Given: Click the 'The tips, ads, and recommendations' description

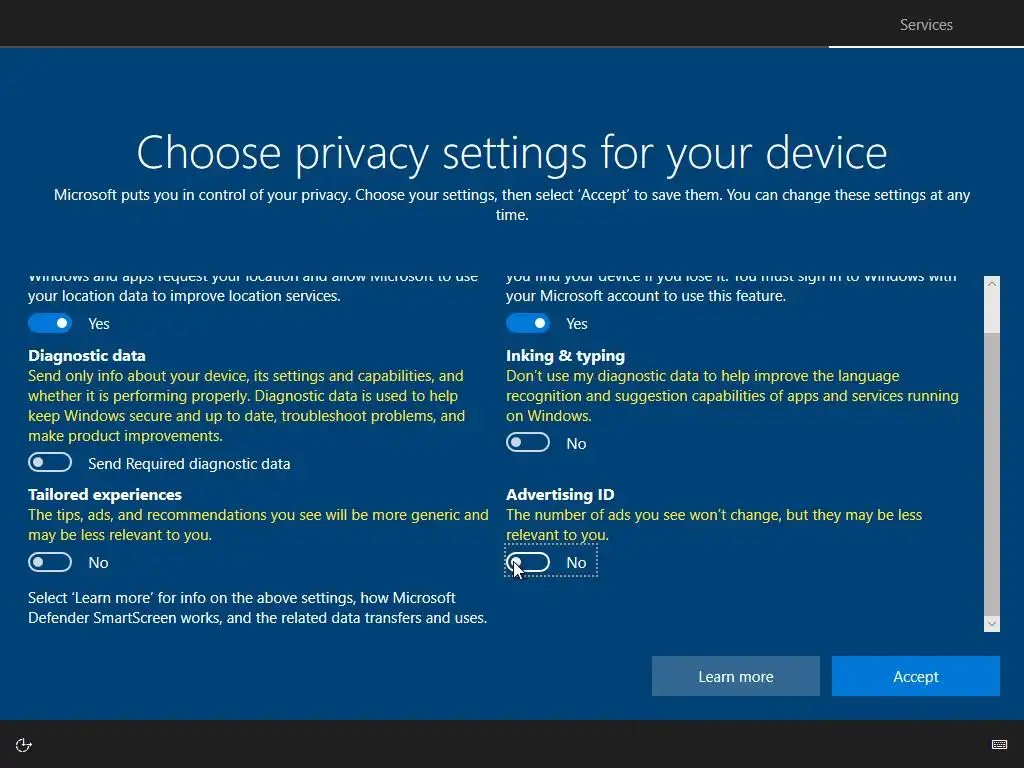Looking at the screenshot, I should (258, 524).
